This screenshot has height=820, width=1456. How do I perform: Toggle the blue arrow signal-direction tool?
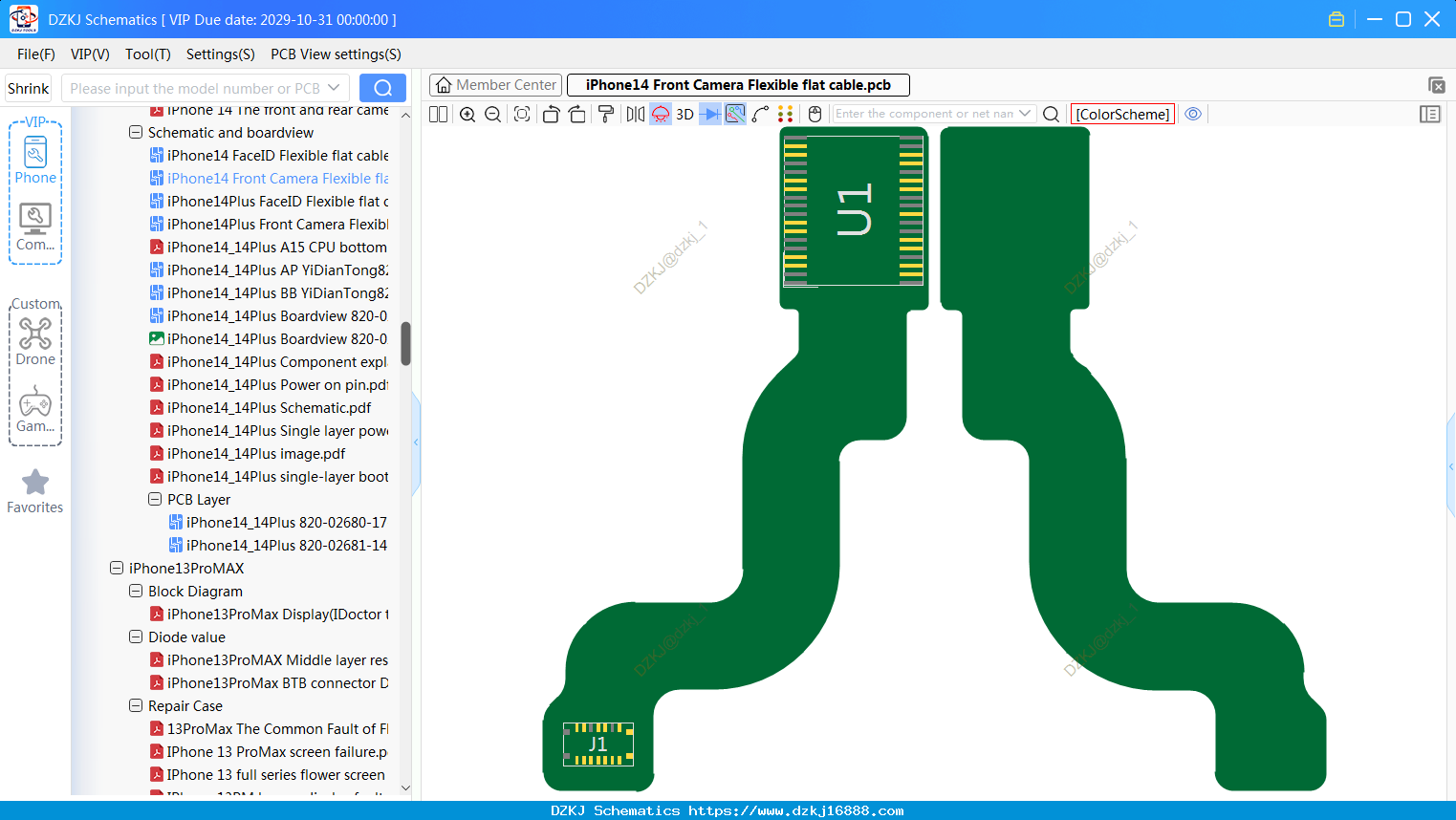click(710, 114)
